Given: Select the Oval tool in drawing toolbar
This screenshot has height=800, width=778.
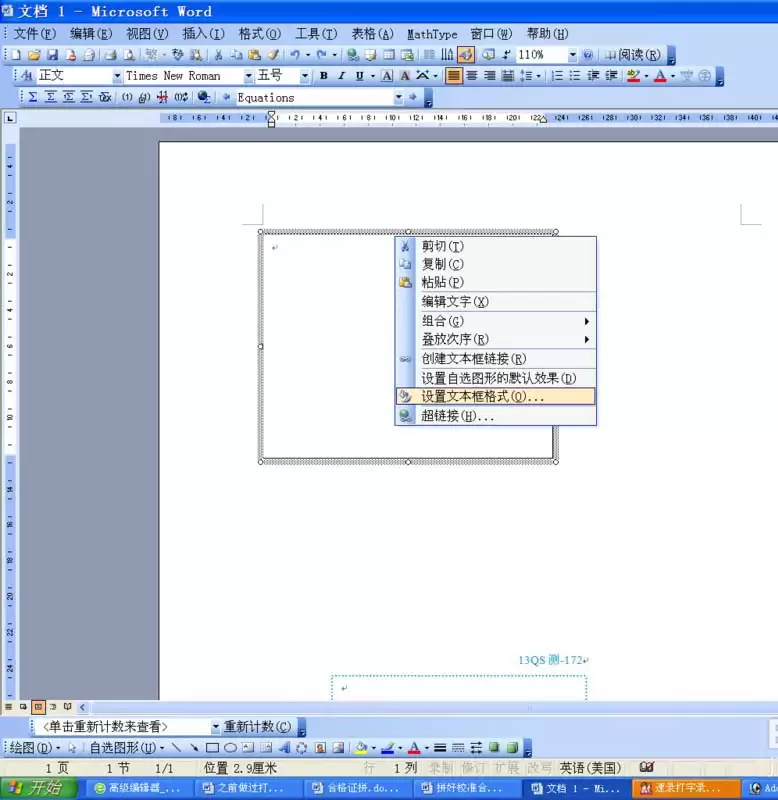Looking at the screenshot, I should (x=231, y=748).
